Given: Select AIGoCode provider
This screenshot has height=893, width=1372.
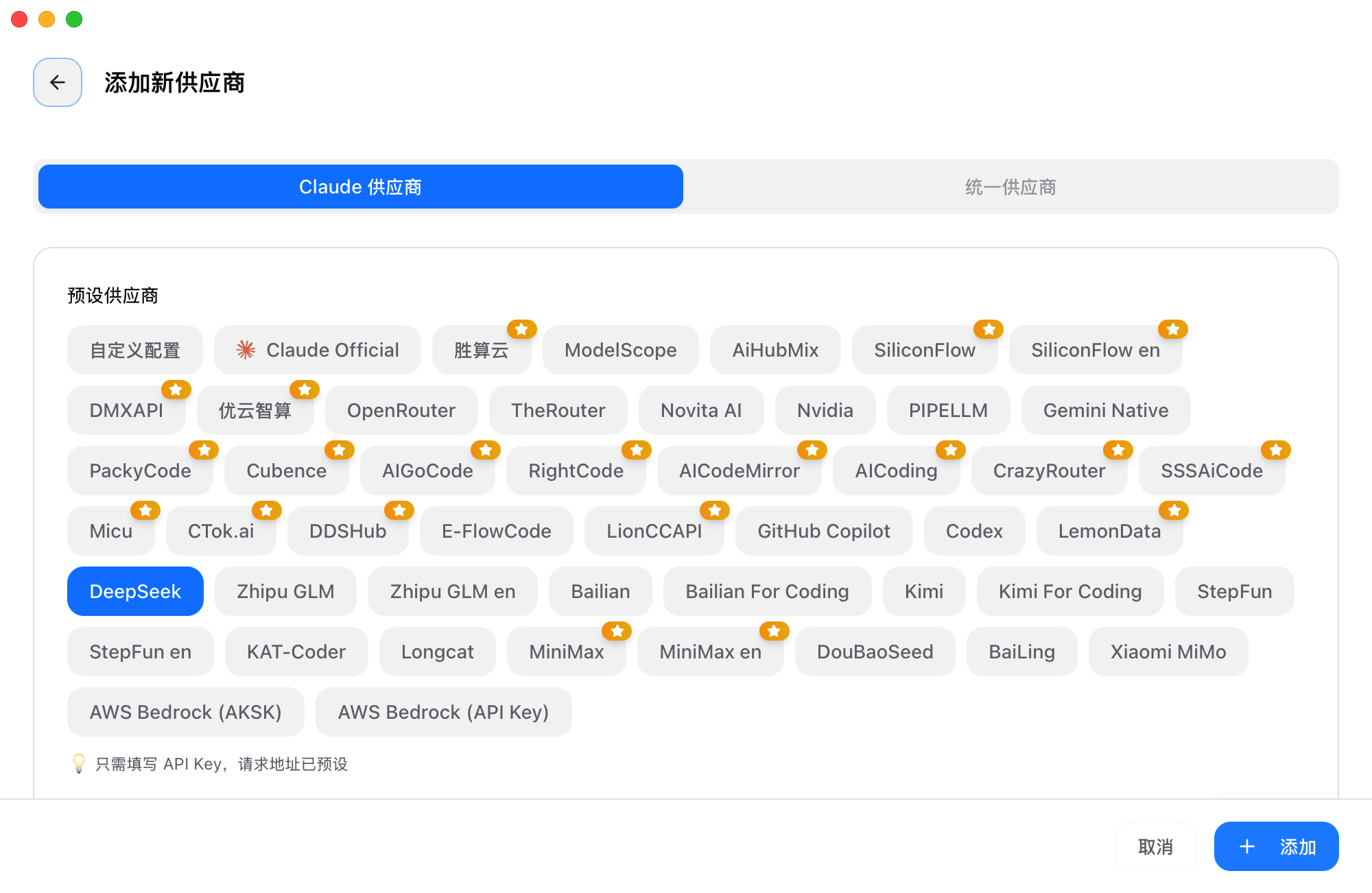Looking at the screenshot, I should [427, 471].
